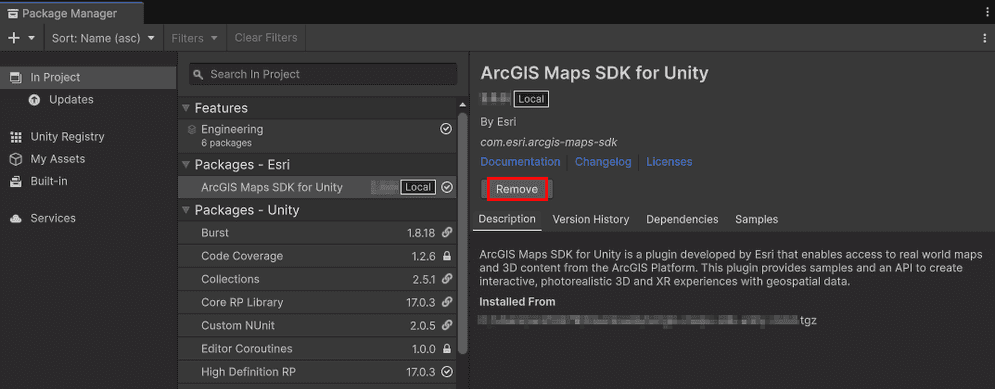Select the High Definition RP package row
Viewport: 995px width, 389px height.
[317, 372]
